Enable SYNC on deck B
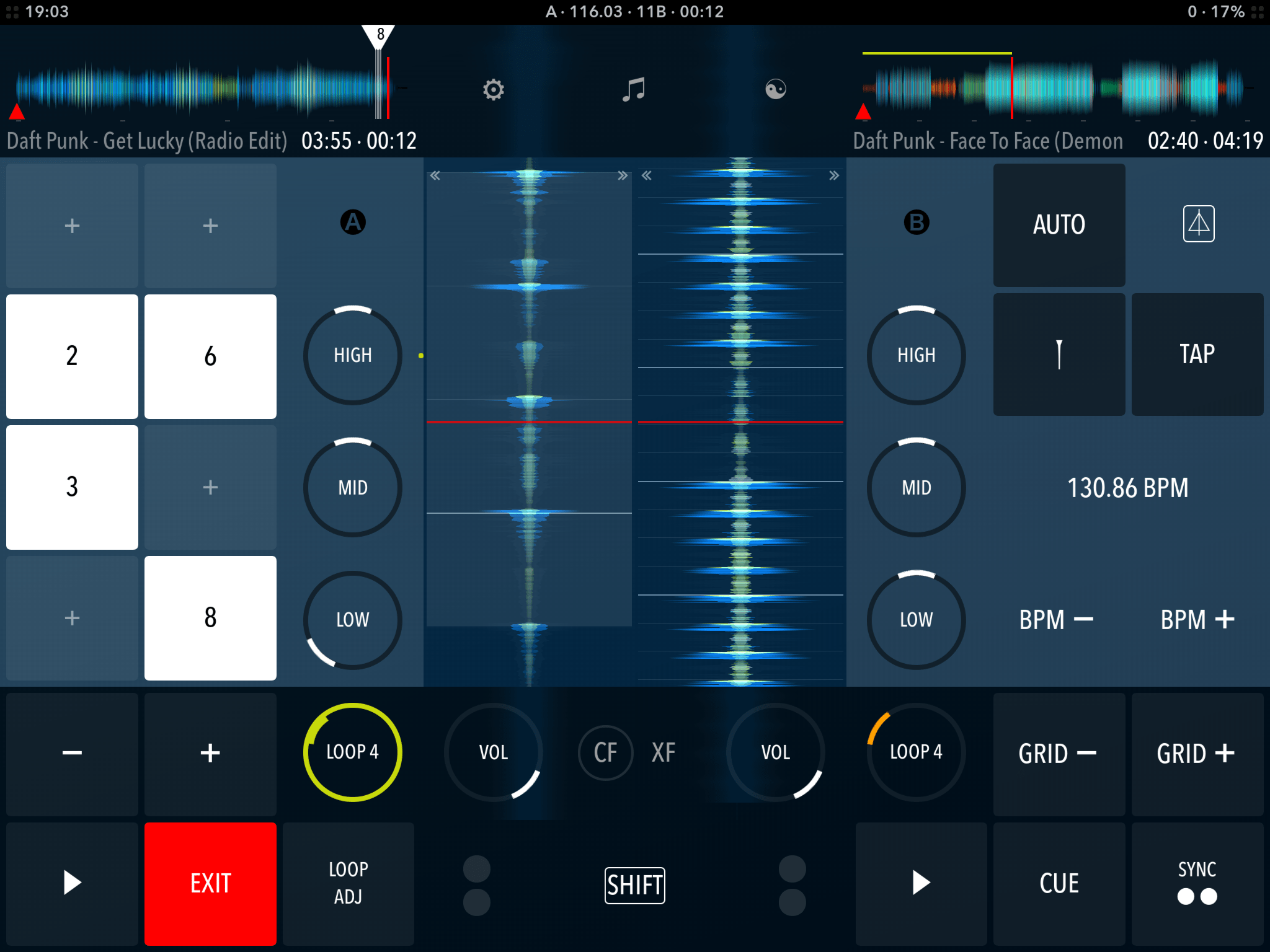This screenshot has height=952, width=1270. coord(1197,884)
